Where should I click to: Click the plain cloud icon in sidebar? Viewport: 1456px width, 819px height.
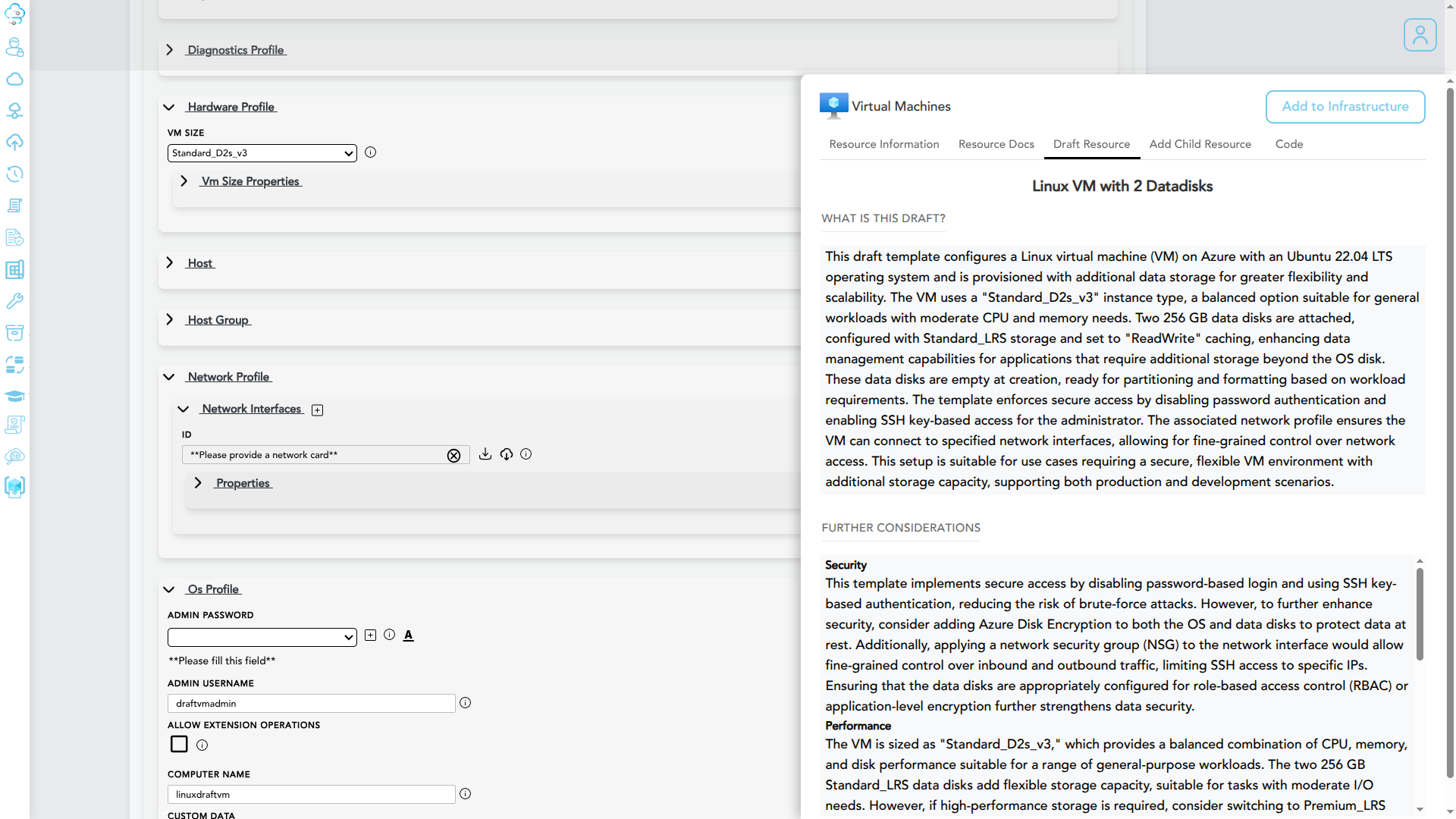(14, 79)
